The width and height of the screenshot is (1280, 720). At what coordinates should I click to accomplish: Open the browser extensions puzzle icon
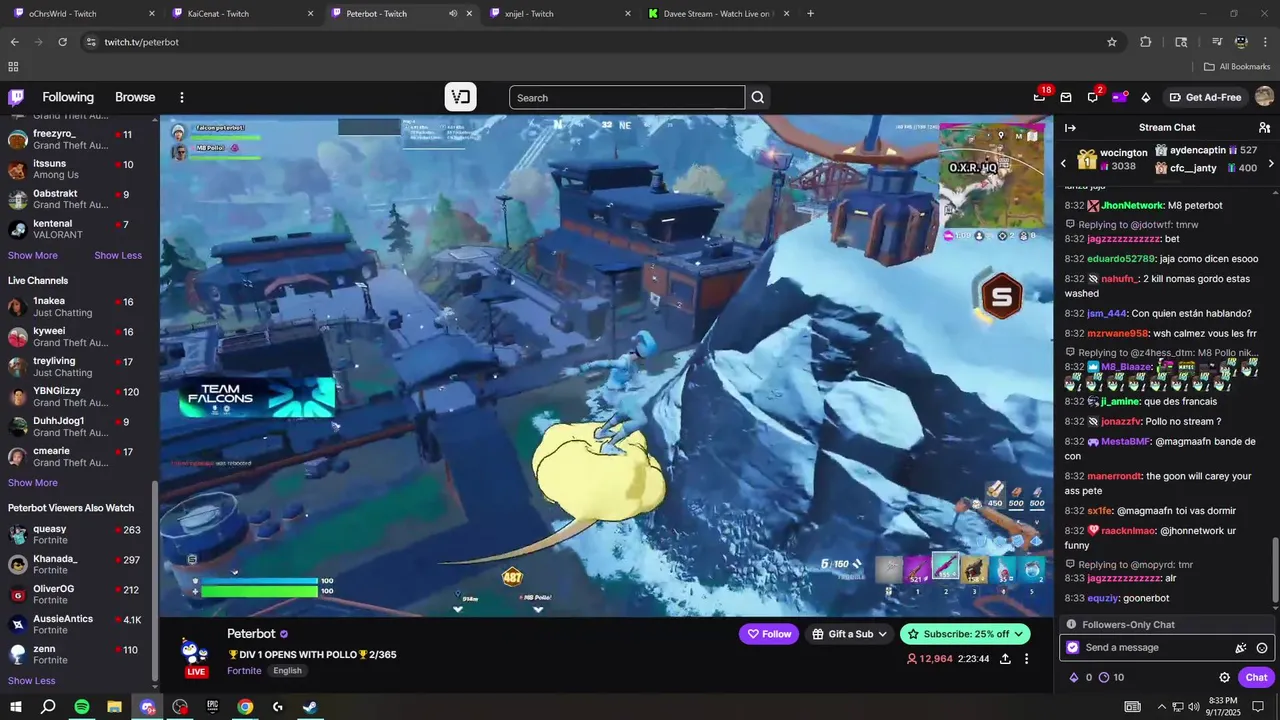coord(1146,42)
